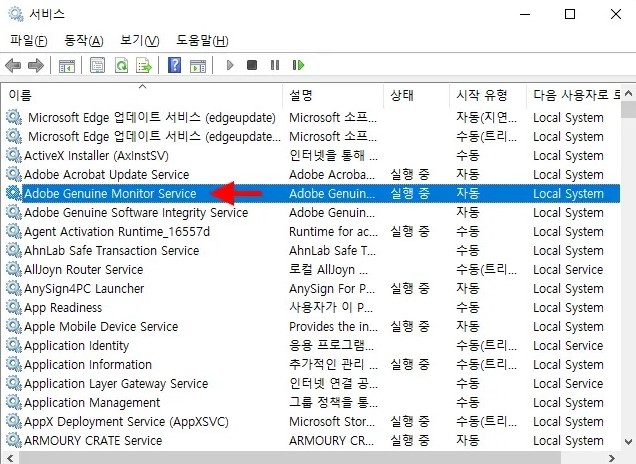Click 'Runtime for ac...' description cell
Viewport: 636px width, 464px height.
click(x=333, y=232)
